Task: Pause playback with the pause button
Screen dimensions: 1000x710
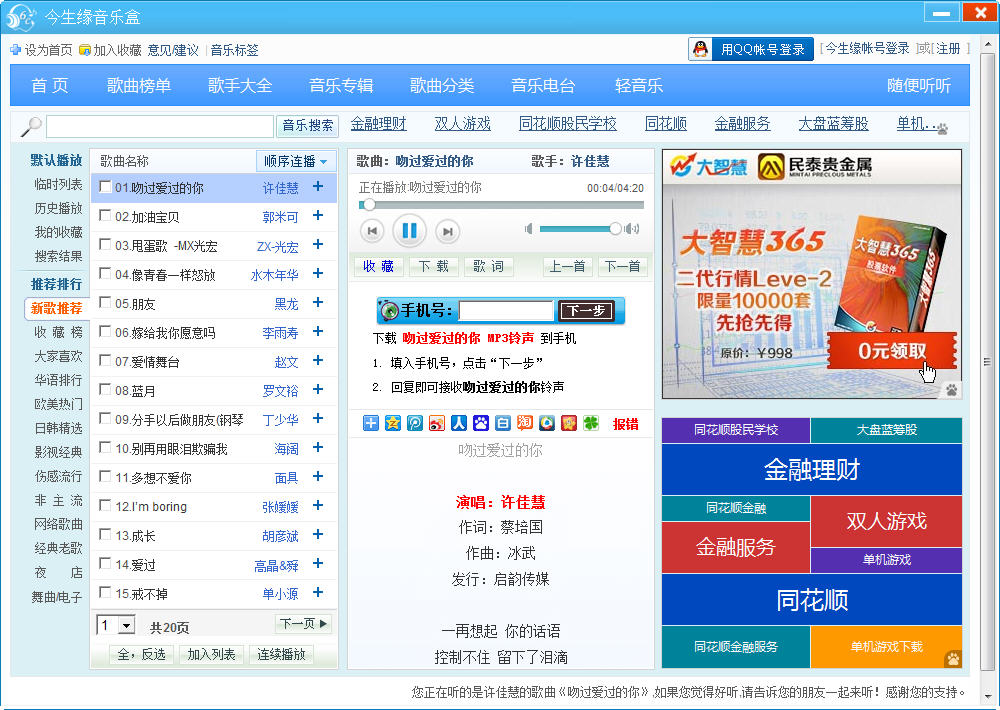Action: tap(409, 231)
